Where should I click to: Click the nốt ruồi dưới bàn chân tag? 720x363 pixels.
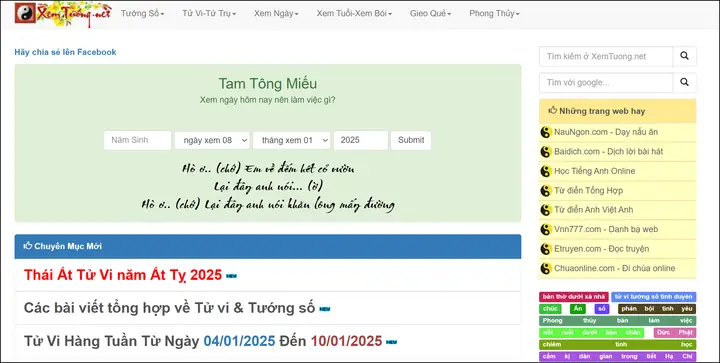[591, 333]
